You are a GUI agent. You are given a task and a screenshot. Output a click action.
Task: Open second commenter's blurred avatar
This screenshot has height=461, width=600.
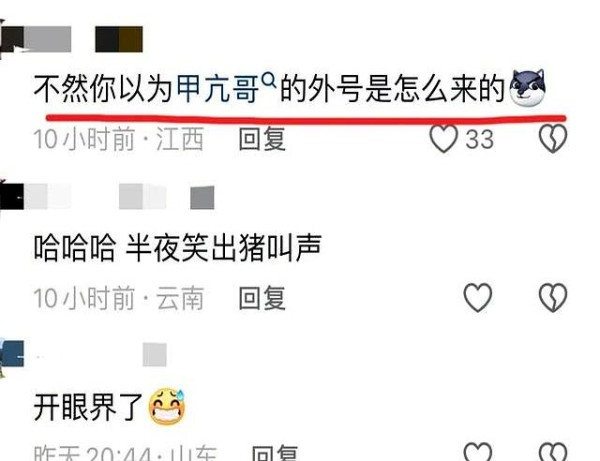[11, 196]
